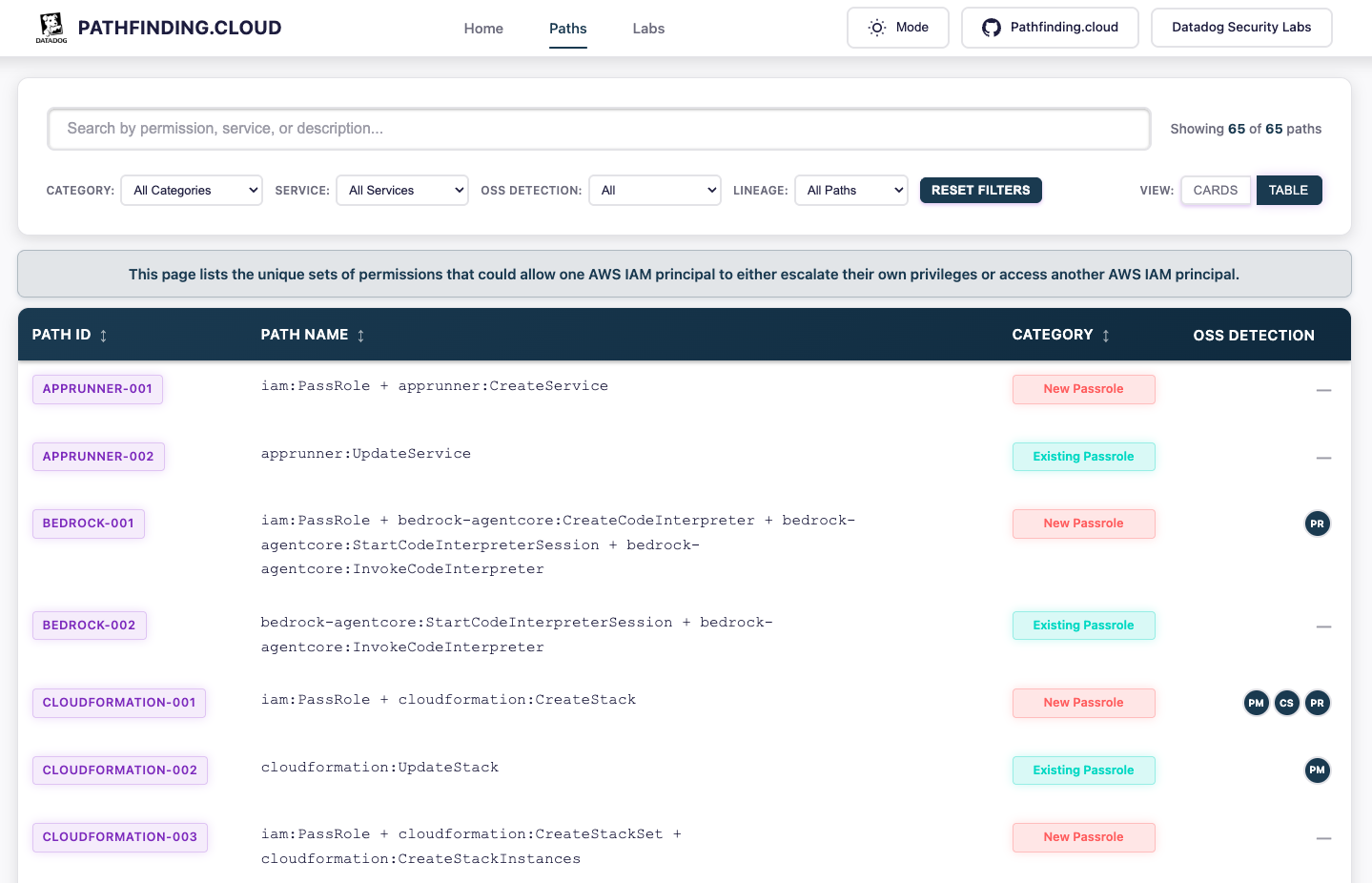1372x883 pixels.
Task: Navigate to the Home tab
Action: coord(483,28)
